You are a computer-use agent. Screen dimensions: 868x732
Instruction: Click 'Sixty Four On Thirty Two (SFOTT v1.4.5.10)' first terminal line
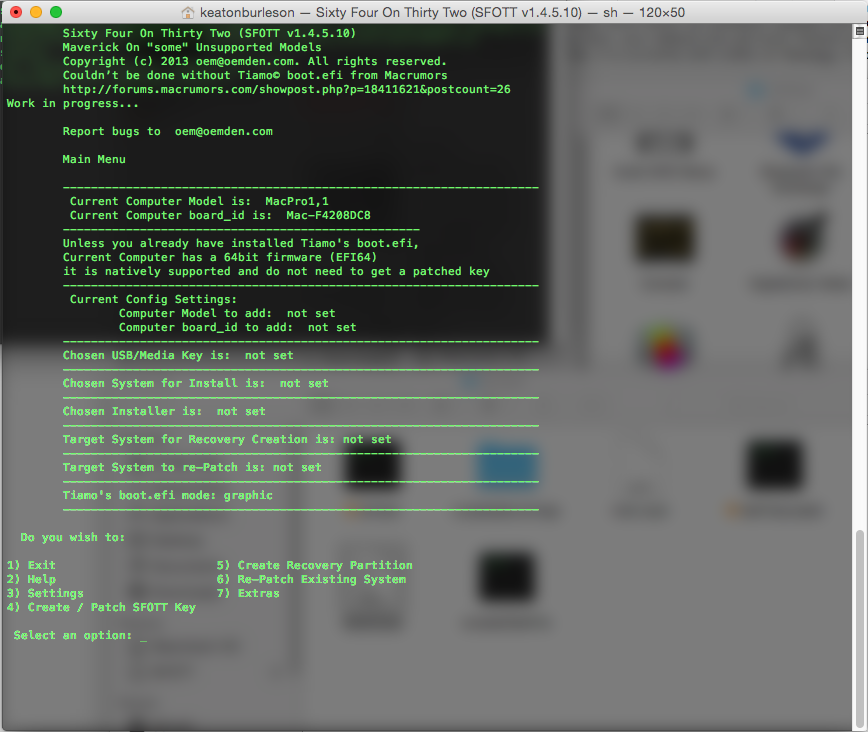click(x=209, y=33)
